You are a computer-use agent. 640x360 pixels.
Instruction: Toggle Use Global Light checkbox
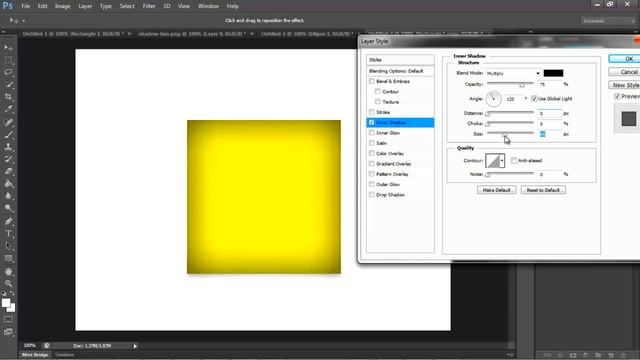(534, 99)
